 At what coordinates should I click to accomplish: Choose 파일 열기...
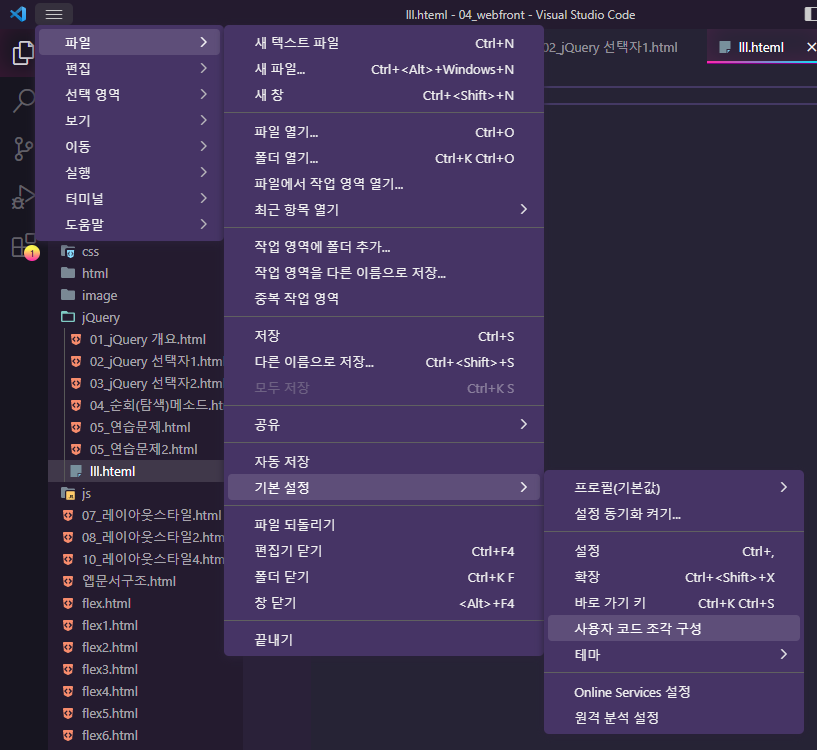[384, 132]
